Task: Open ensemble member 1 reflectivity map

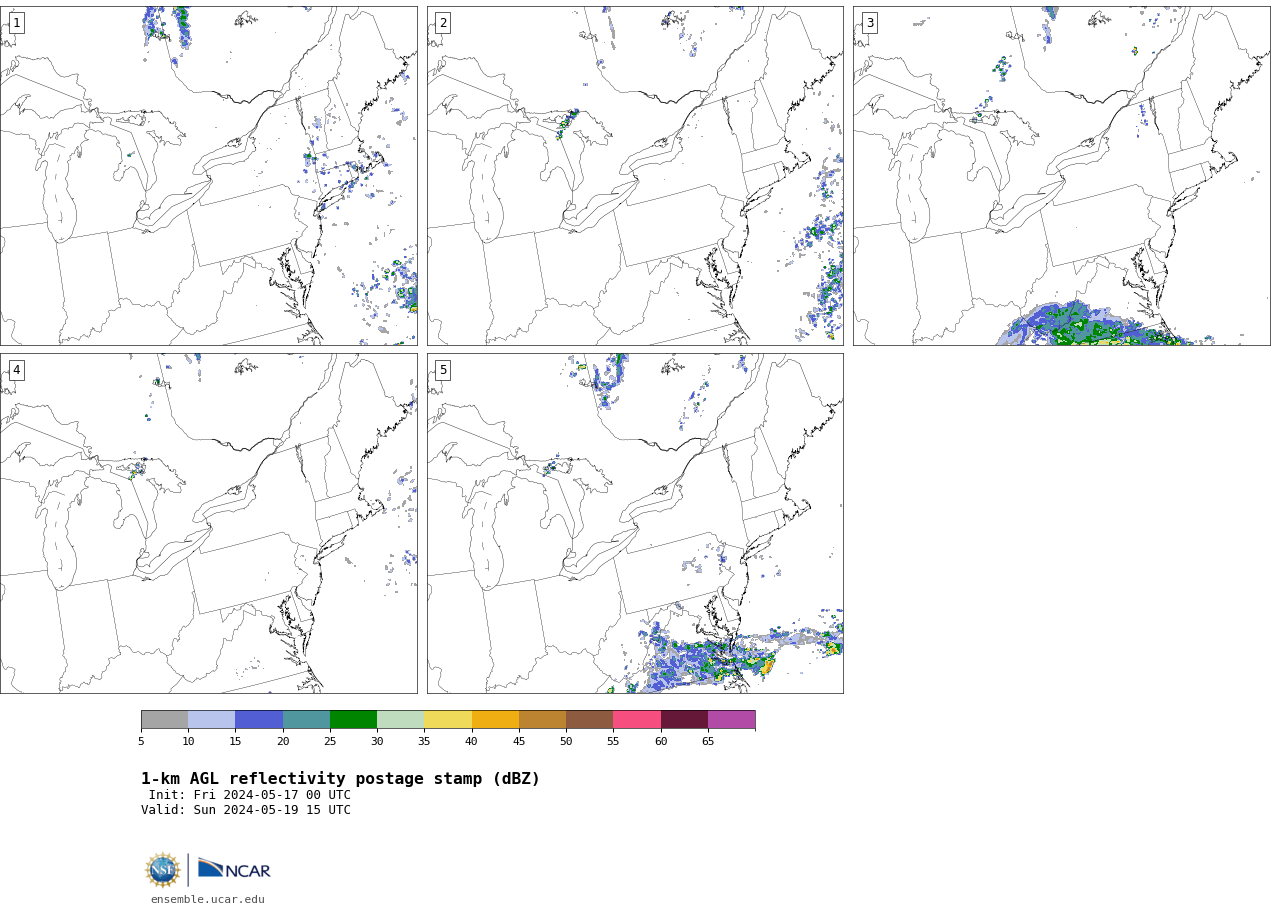Action: point(208,176)
